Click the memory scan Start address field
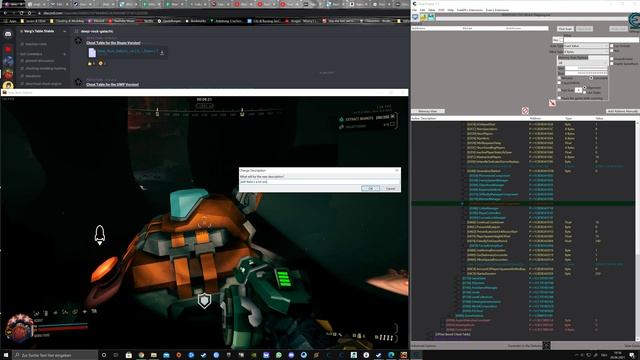Image resolution: width=640 pixels, height=360 pixels. [586, 68]
